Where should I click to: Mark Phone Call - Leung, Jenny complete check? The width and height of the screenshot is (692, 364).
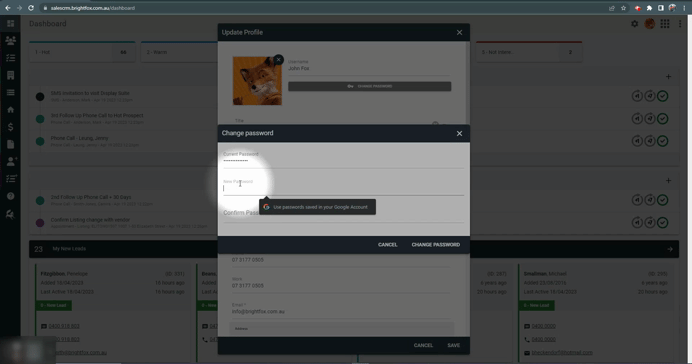pyautogui.click(x=662, y=141)
